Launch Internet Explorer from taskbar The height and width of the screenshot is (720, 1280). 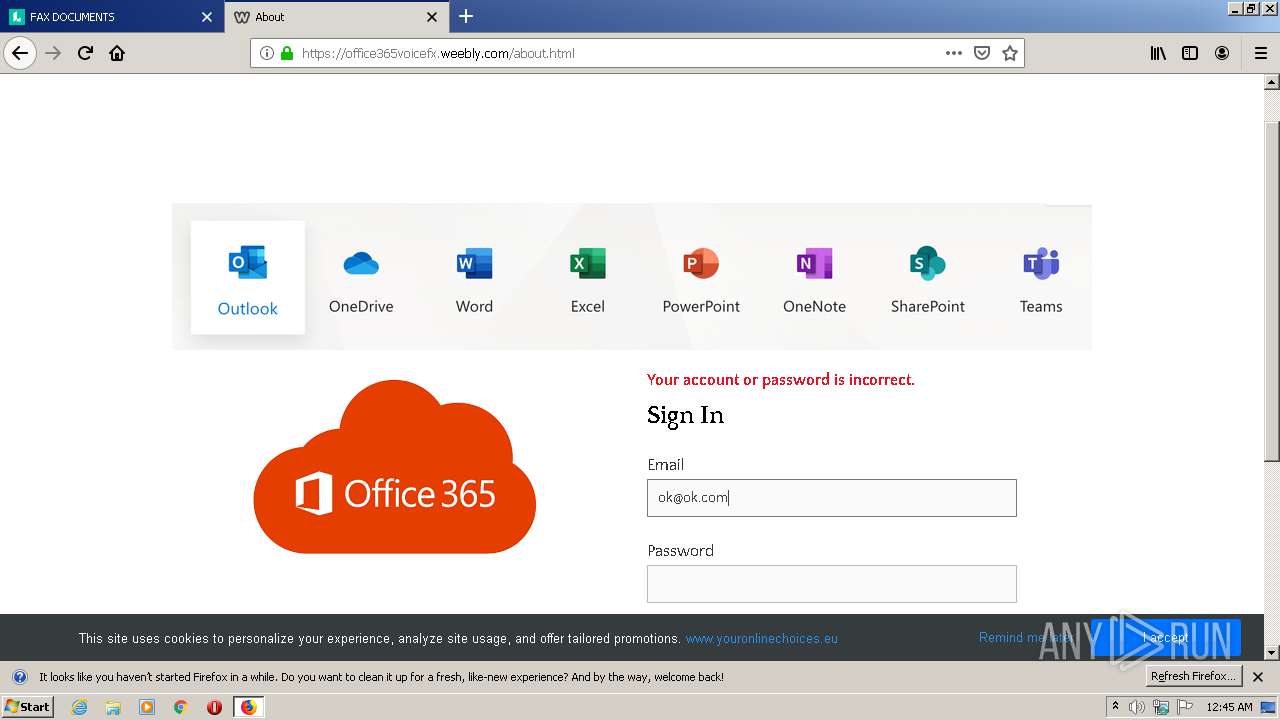(x=79, y=707)
